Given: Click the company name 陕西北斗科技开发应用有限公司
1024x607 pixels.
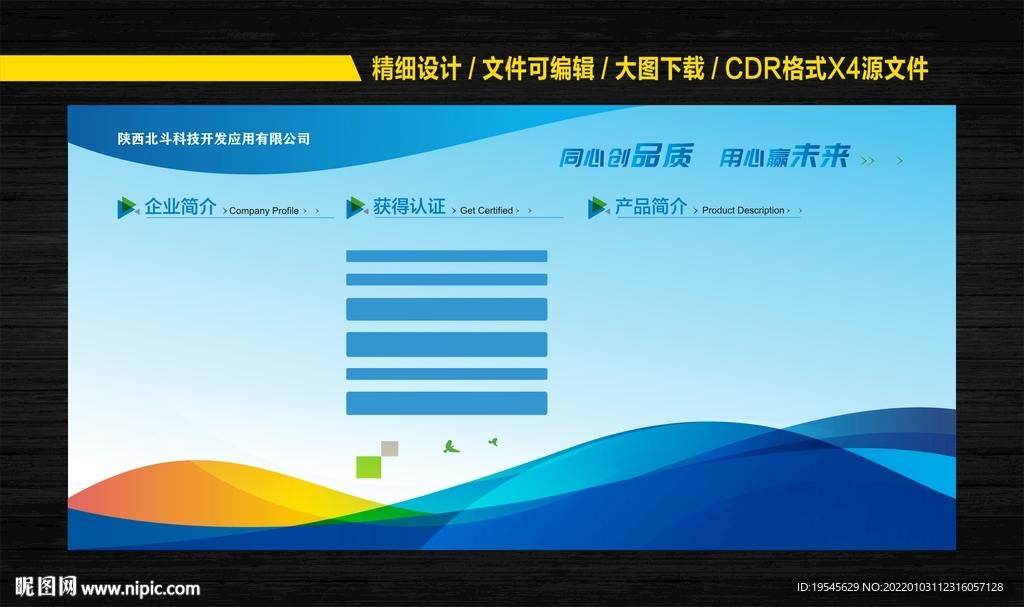Looking at the screenshot, I should pos(214,139).
